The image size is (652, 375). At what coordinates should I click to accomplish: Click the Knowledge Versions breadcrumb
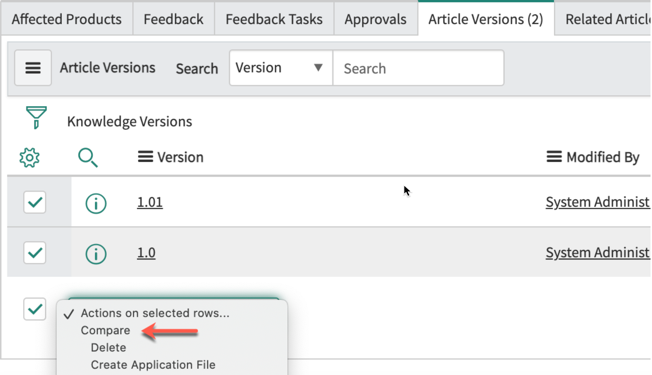tap(129, 121)
